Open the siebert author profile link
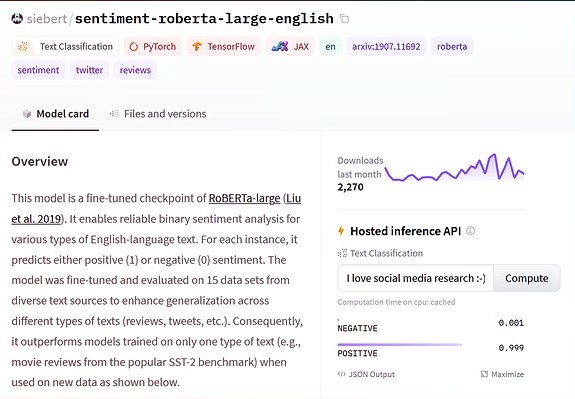 pos(47,18)
